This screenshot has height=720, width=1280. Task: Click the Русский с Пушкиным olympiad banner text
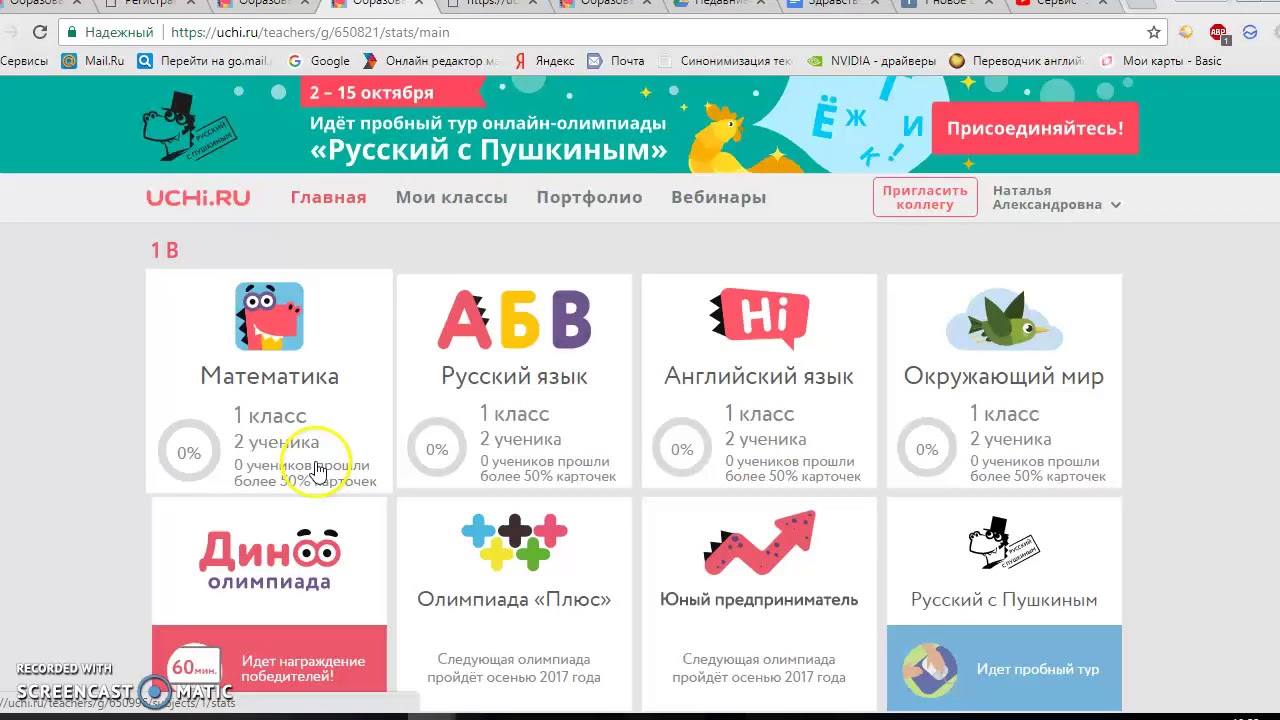488,150
